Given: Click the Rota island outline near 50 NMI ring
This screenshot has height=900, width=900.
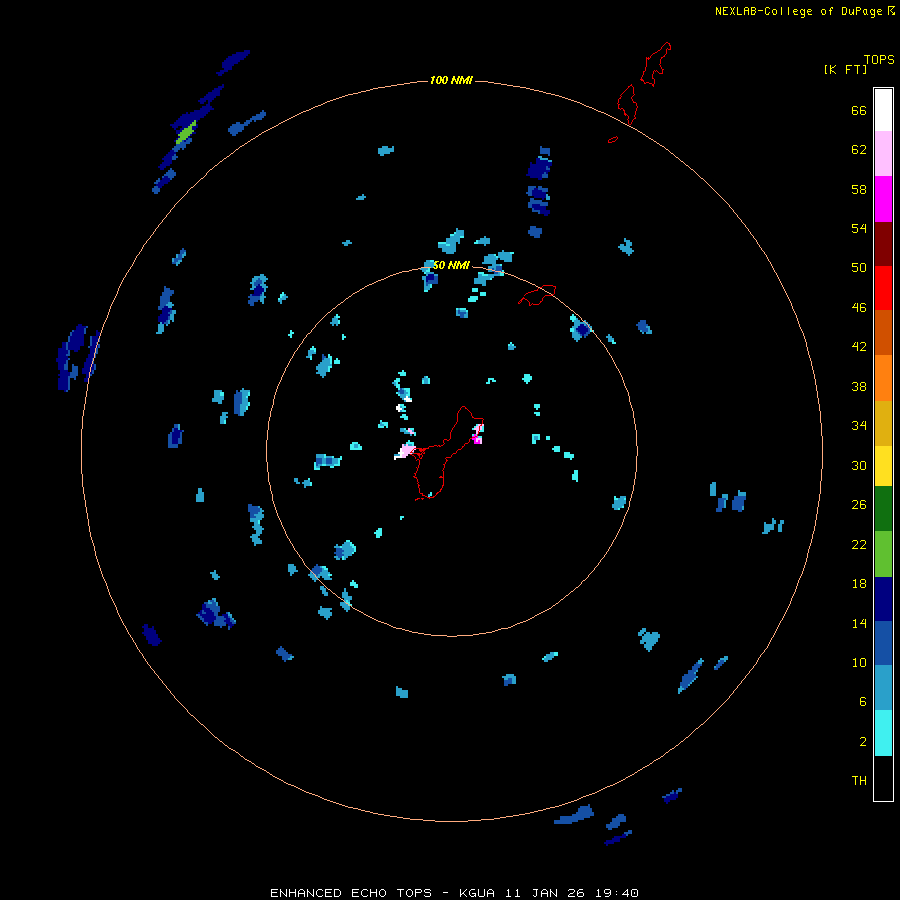Looking at the screenshot, I should click(x=537, y=294).
